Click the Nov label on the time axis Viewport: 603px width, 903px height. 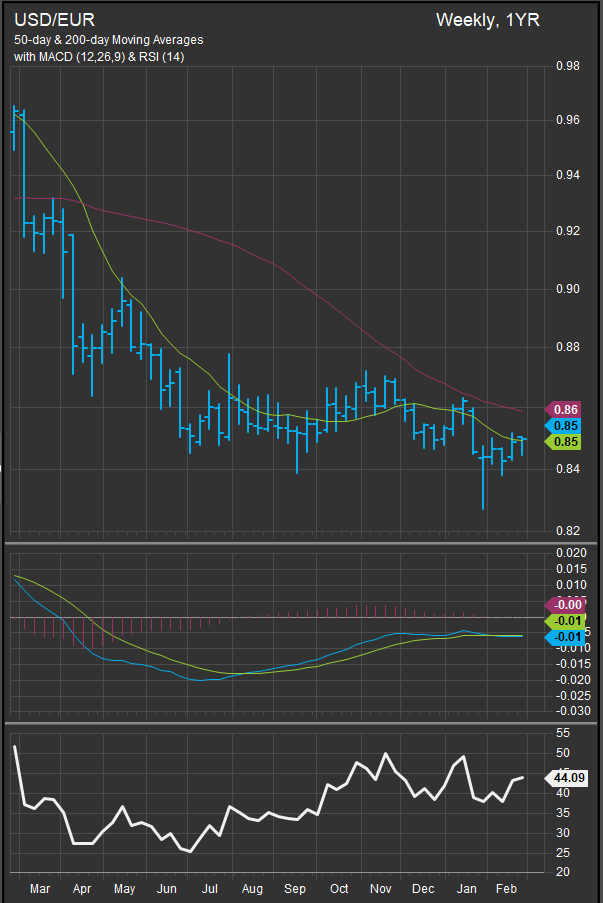point(380,888)
